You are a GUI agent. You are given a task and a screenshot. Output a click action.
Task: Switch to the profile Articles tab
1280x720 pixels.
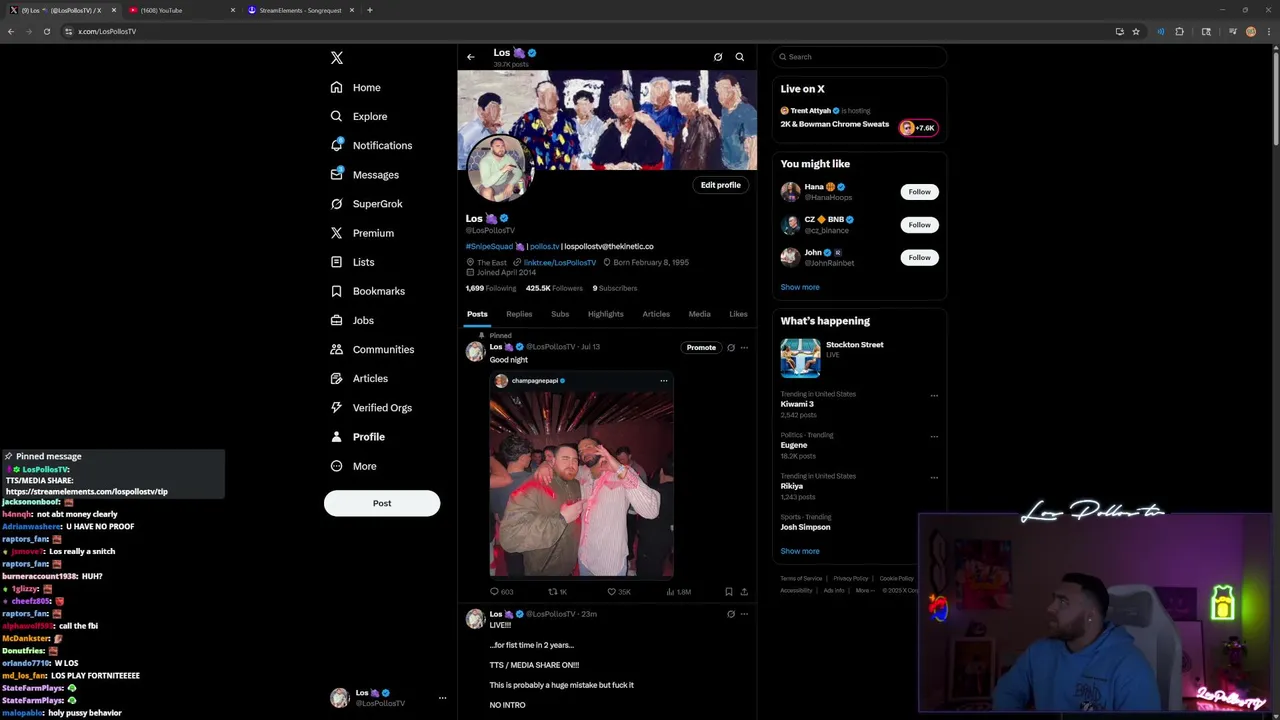pyautogui.click(x=656, y=314)
